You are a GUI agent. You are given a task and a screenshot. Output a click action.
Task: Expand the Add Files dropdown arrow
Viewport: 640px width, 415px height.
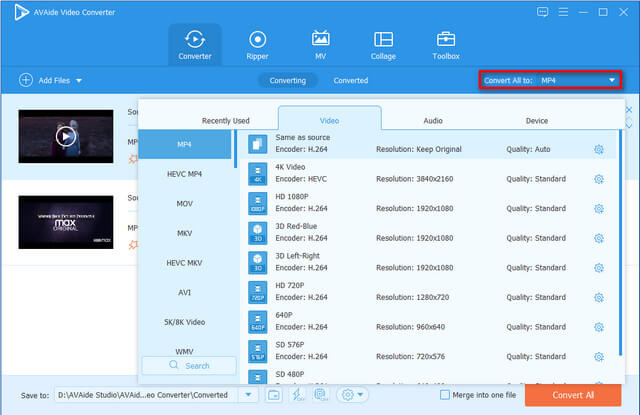pos(79,80)
